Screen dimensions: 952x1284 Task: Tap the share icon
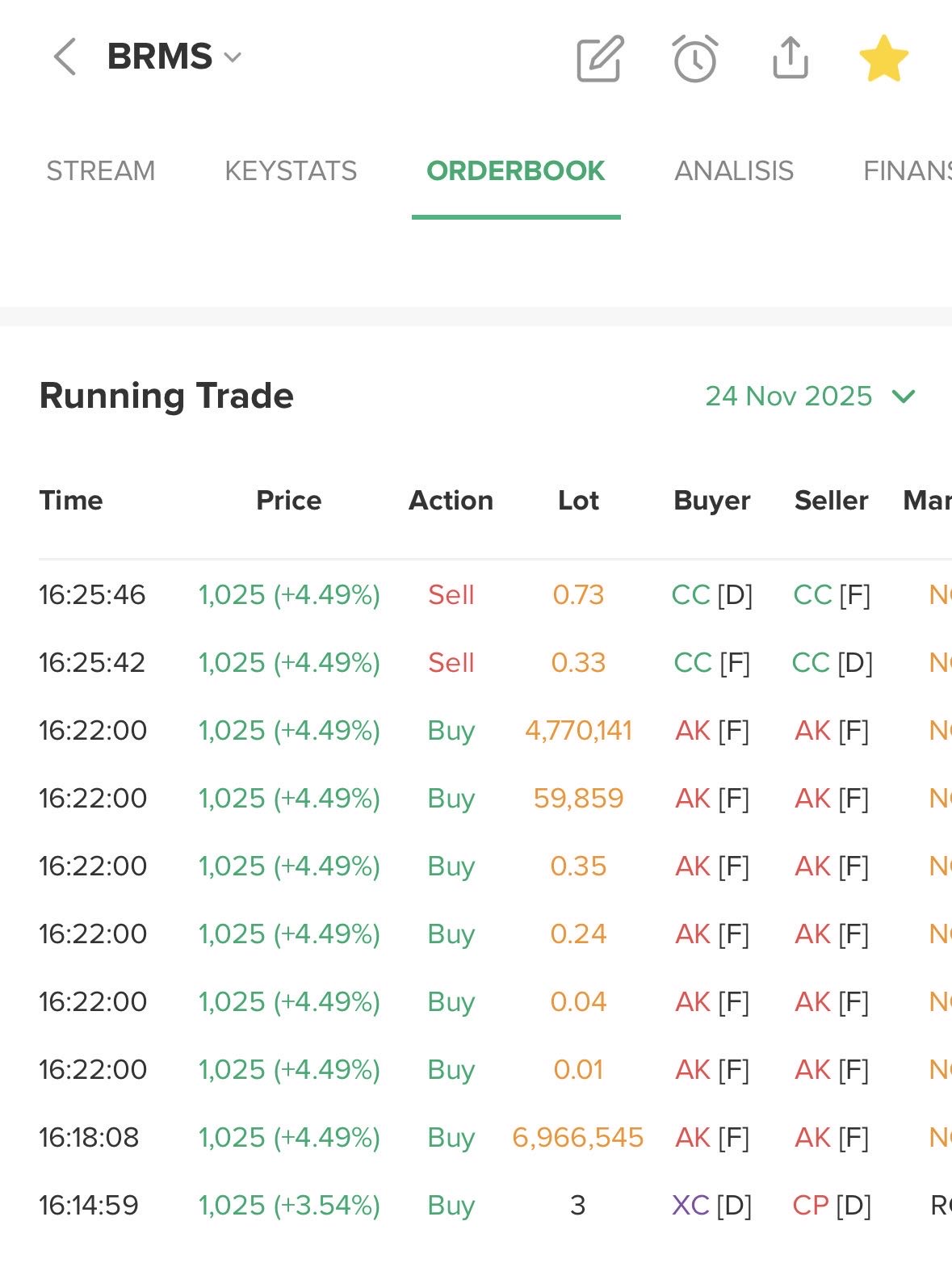click(x=791, y=57)
